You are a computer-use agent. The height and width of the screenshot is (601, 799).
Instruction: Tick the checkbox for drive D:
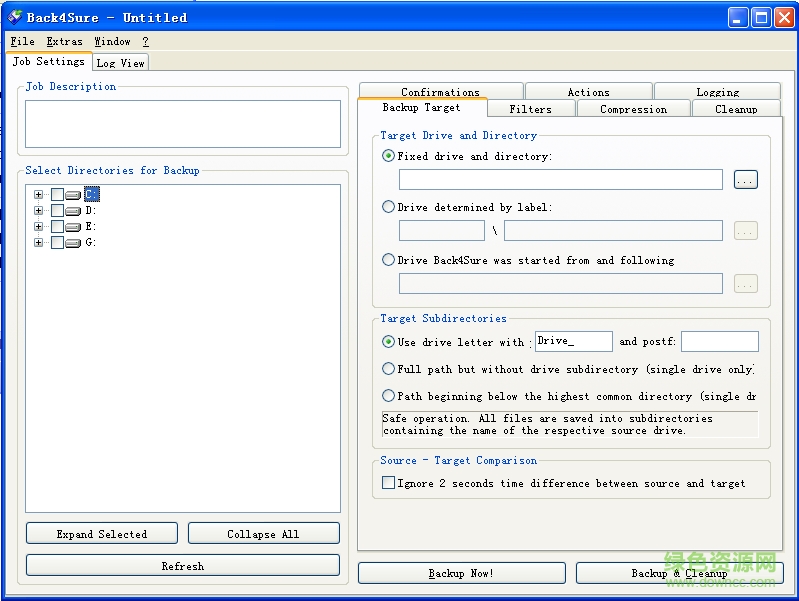click(57, 211)
